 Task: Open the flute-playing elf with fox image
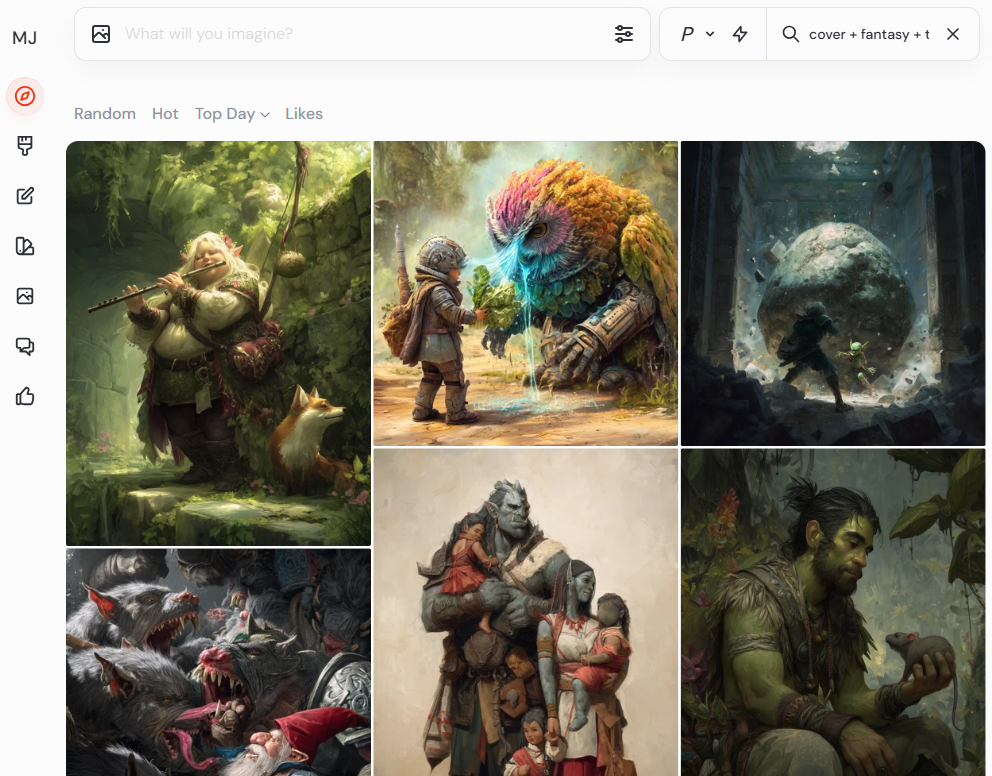pyautogui.click(x=218, y=343)
